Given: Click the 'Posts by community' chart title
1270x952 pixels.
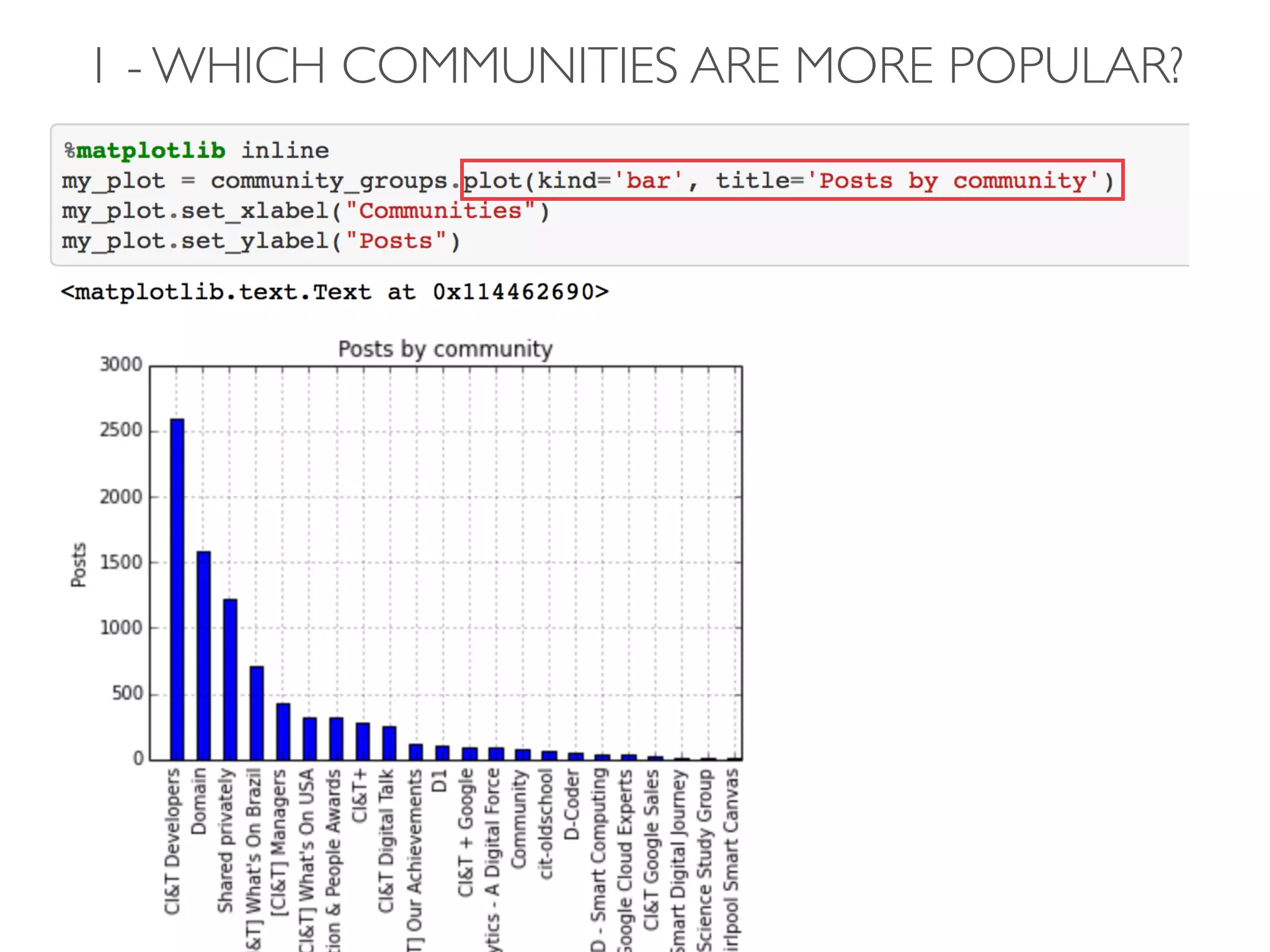Looking at the screenshot, I should [x=445, y=349].
